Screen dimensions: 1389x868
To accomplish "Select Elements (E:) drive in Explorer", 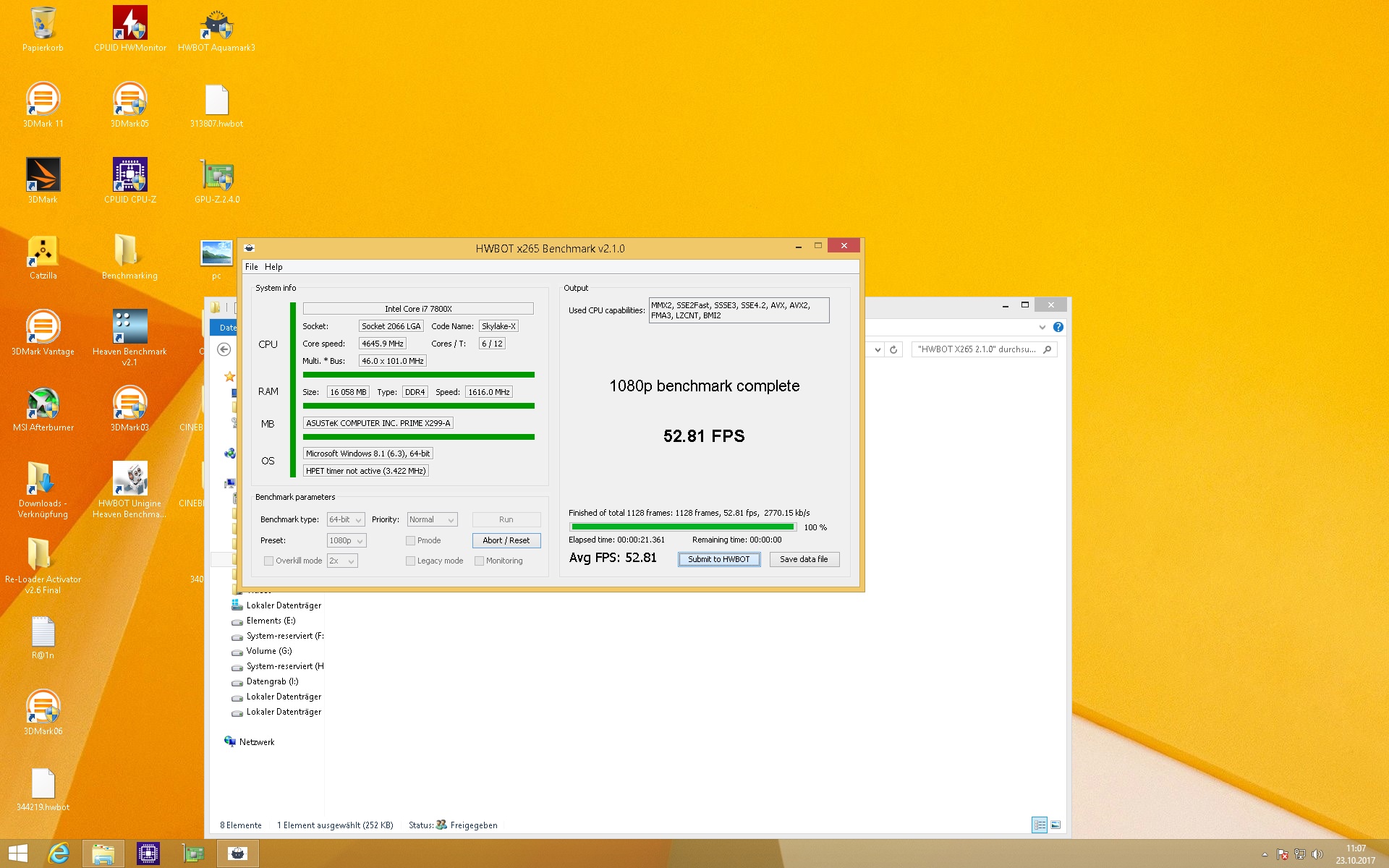I will point(271,621).
